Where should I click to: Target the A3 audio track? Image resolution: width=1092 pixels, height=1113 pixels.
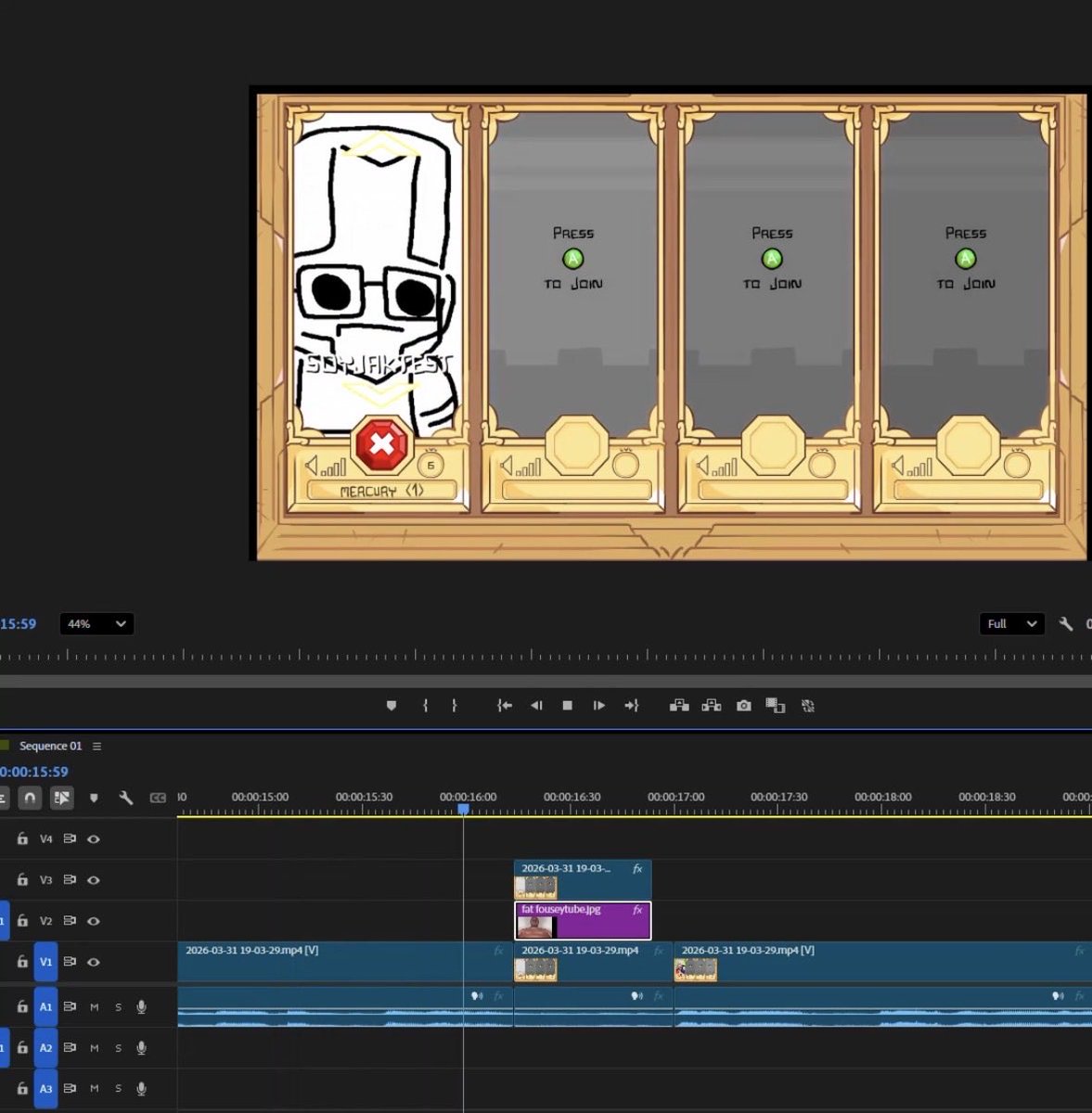(x=45, y=1089)
